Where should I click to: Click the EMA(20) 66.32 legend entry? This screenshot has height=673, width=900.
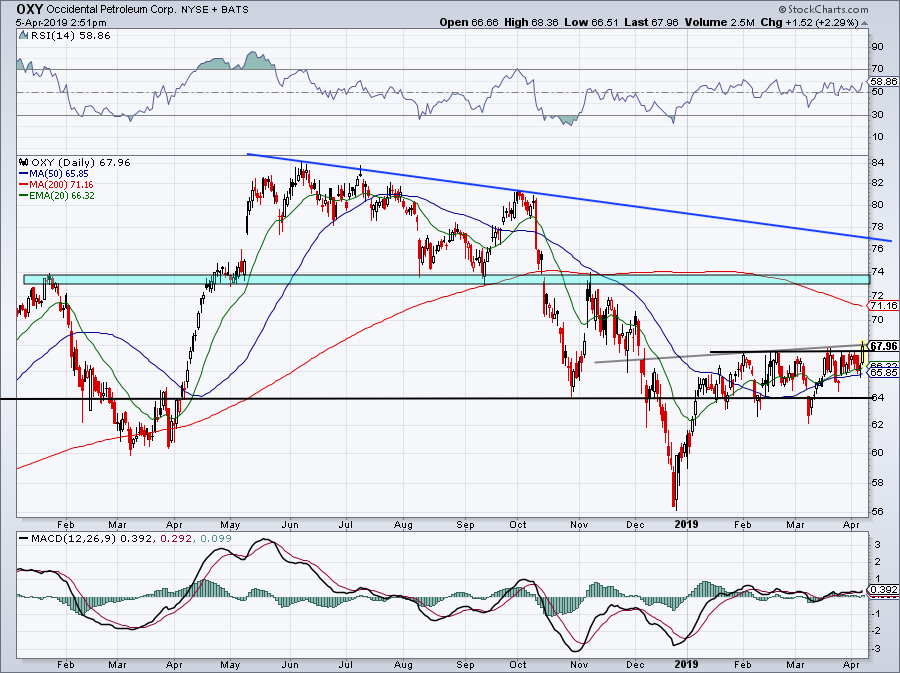pos(56,196)
